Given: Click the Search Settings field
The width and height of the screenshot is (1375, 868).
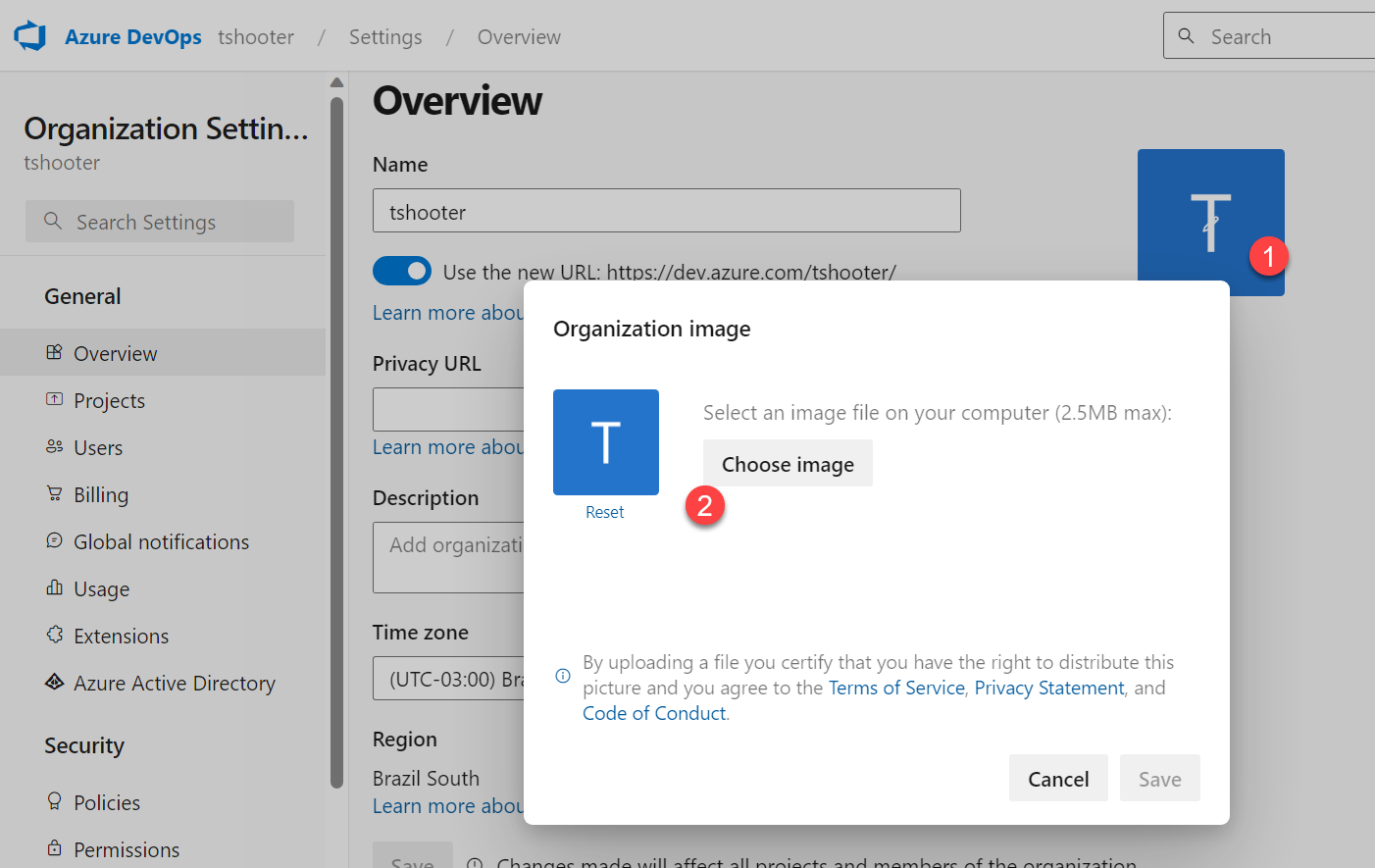Looking at the screenshot, I should pyautogui.click(x=160, y=222).
